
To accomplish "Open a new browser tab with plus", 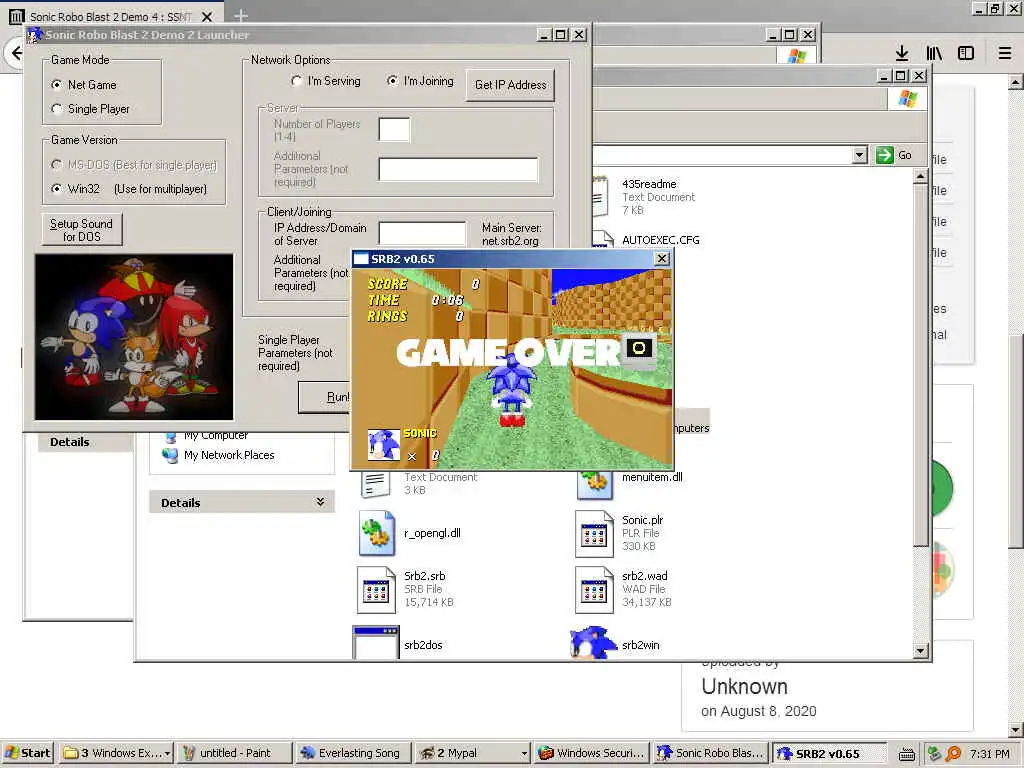I will [x=240, y=16].
